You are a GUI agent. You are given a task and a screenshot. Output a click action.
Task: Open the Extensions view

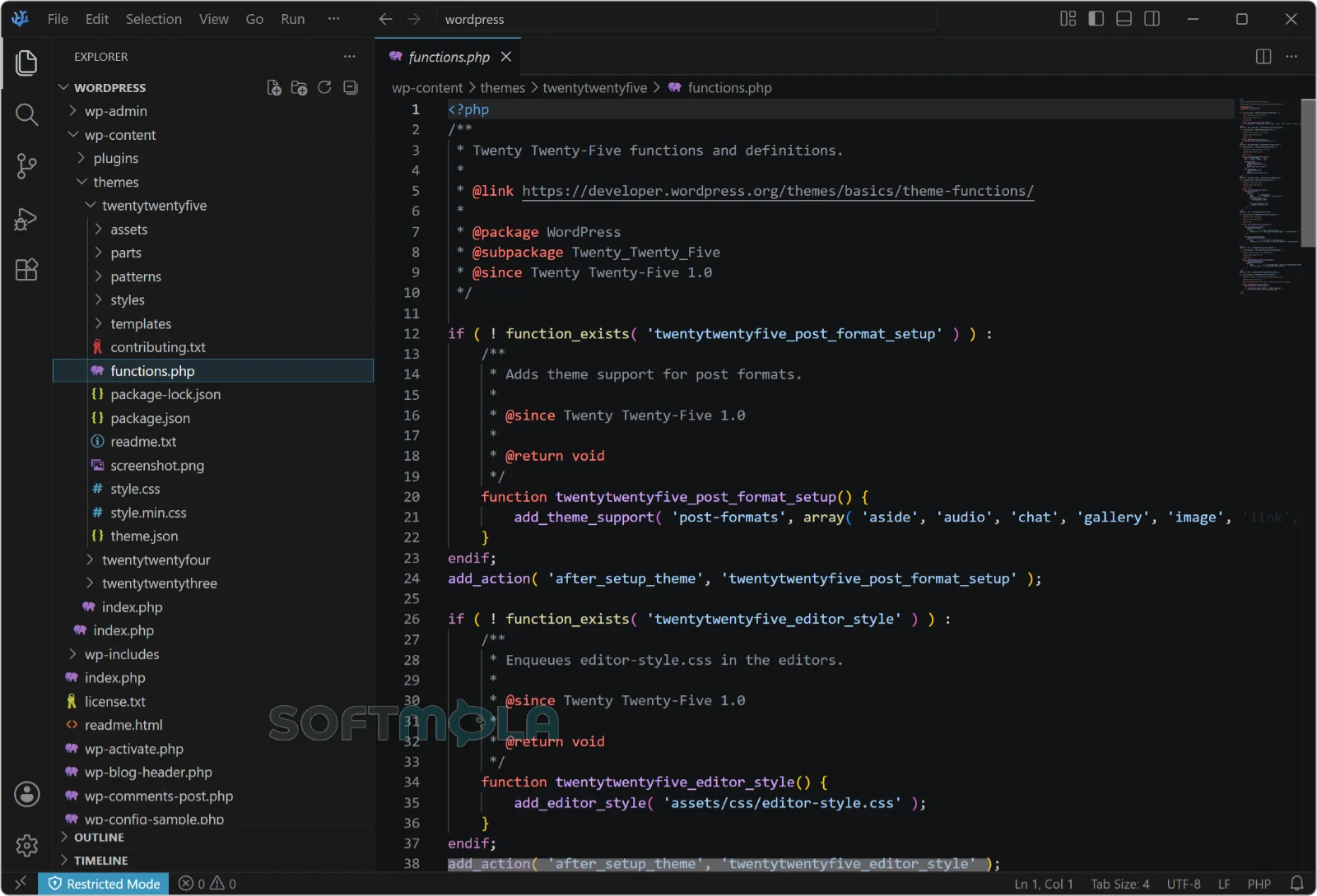26,270
